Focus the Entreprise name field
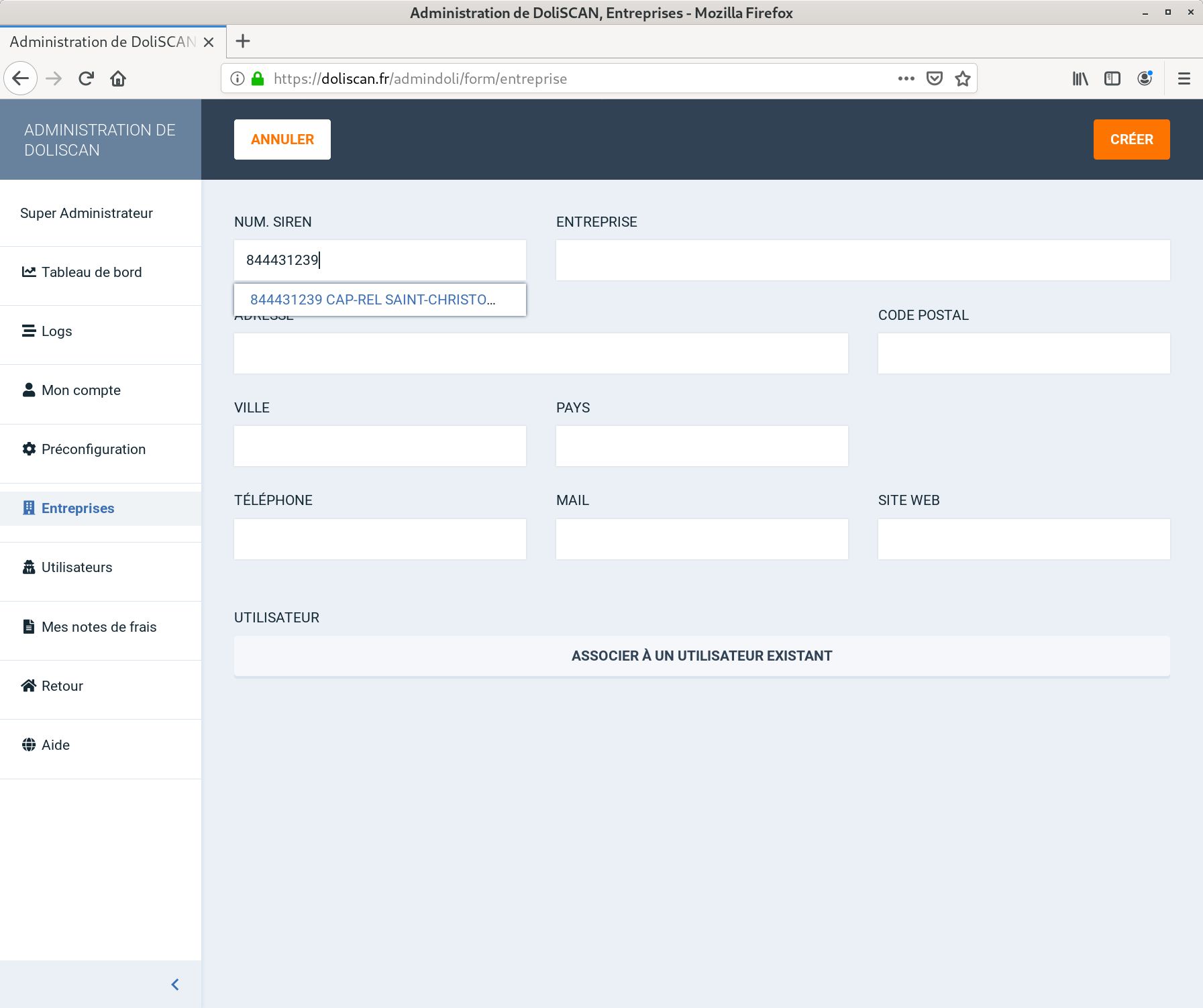Viewport: 1203px width, 1008px height. 862,260
